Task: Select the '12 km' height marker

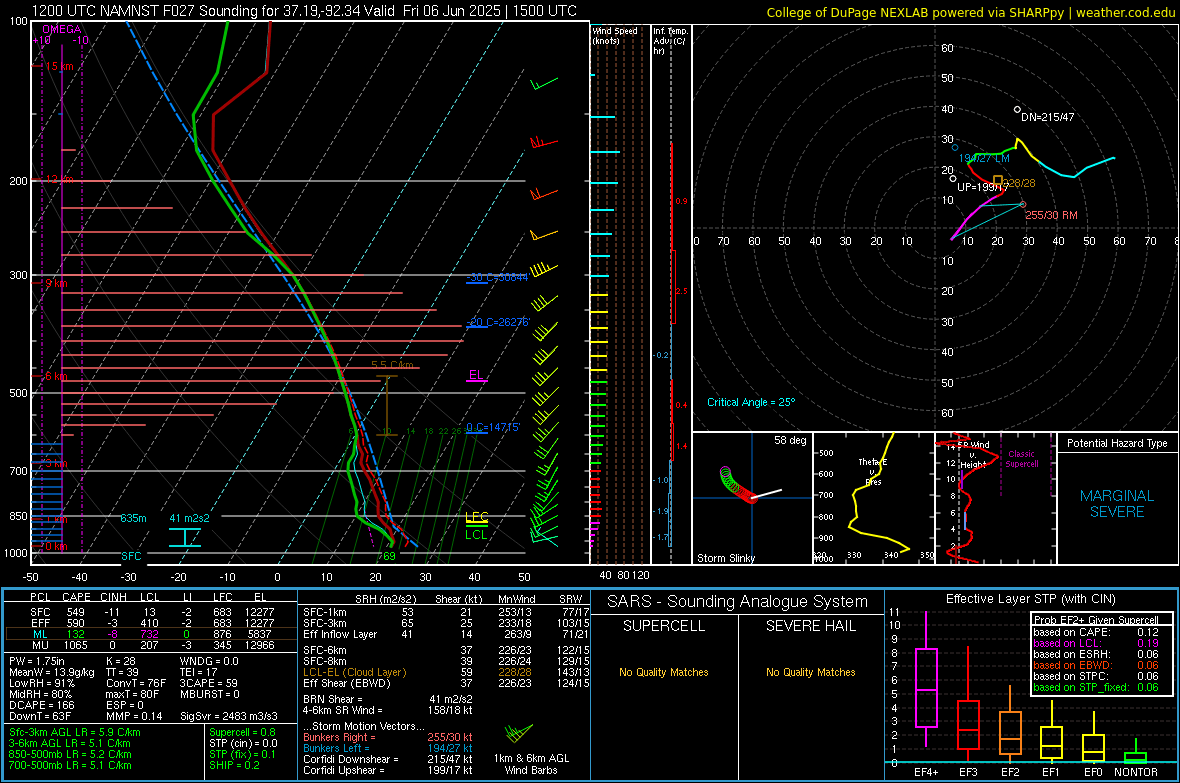Action: (x=59, y=179)
